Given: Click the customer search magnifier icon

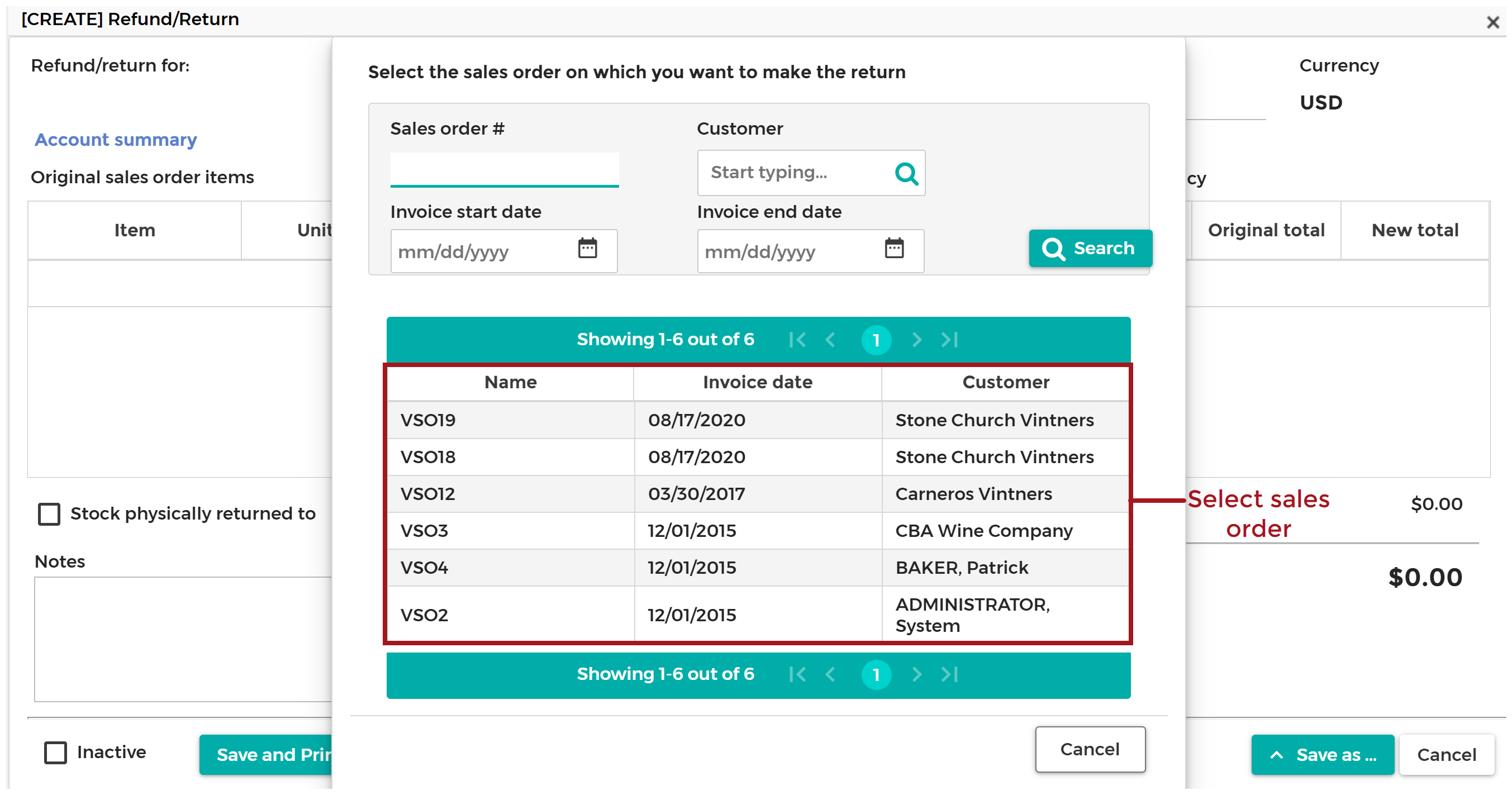Looking at the screenshot, I should tap(906, 174).
